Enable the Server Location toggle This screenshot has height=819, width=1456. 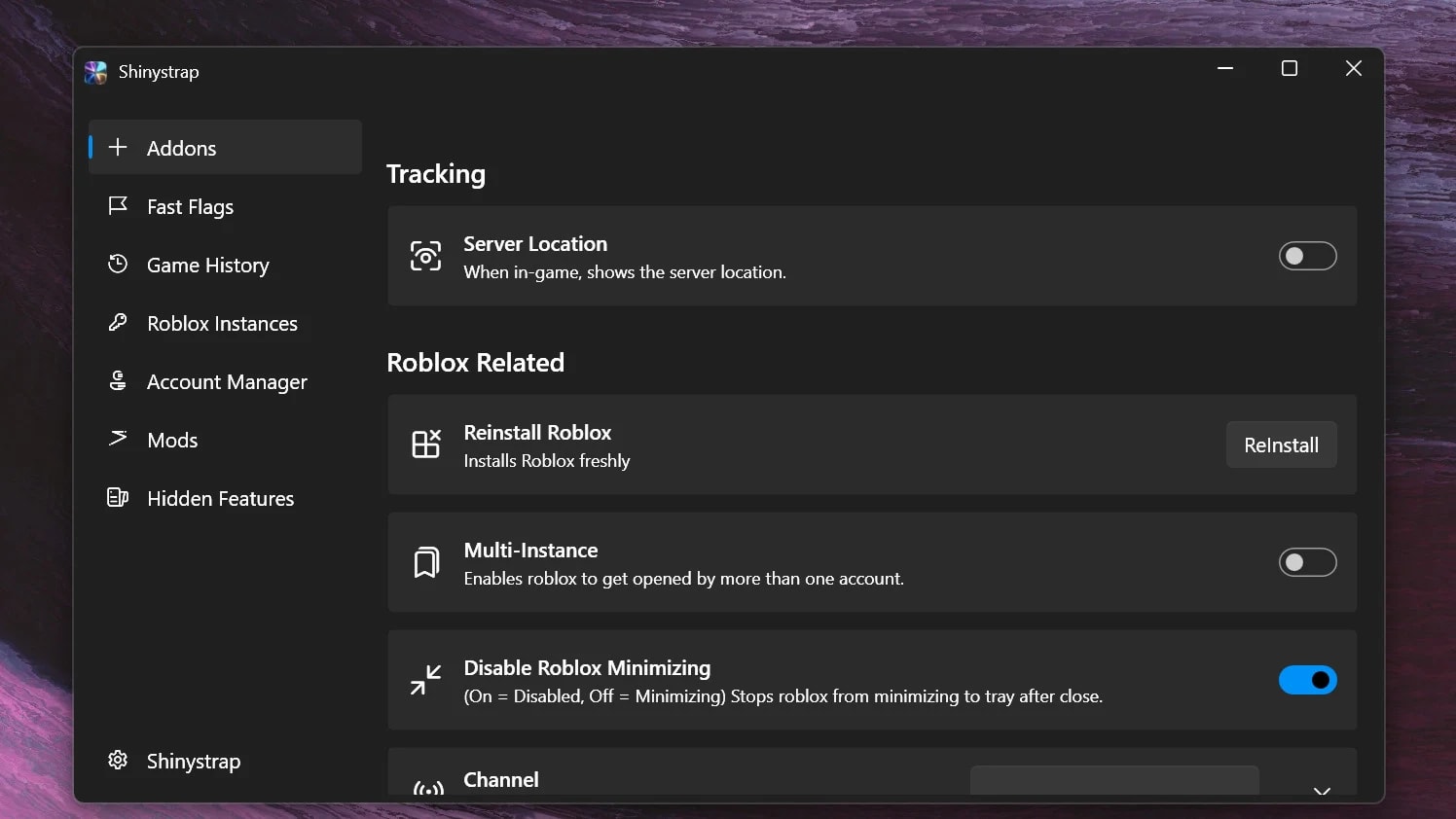pos(1307,256)
